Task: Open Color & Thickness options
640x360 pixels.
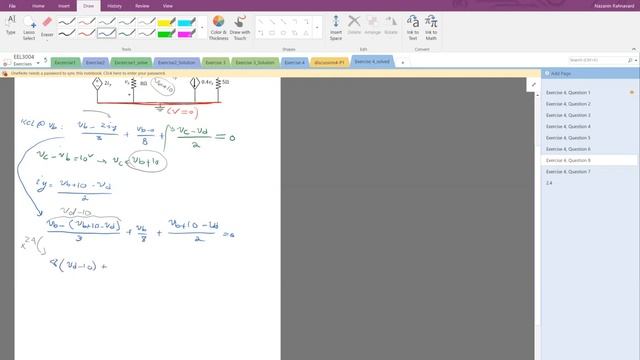Action: tap(218, 28)
